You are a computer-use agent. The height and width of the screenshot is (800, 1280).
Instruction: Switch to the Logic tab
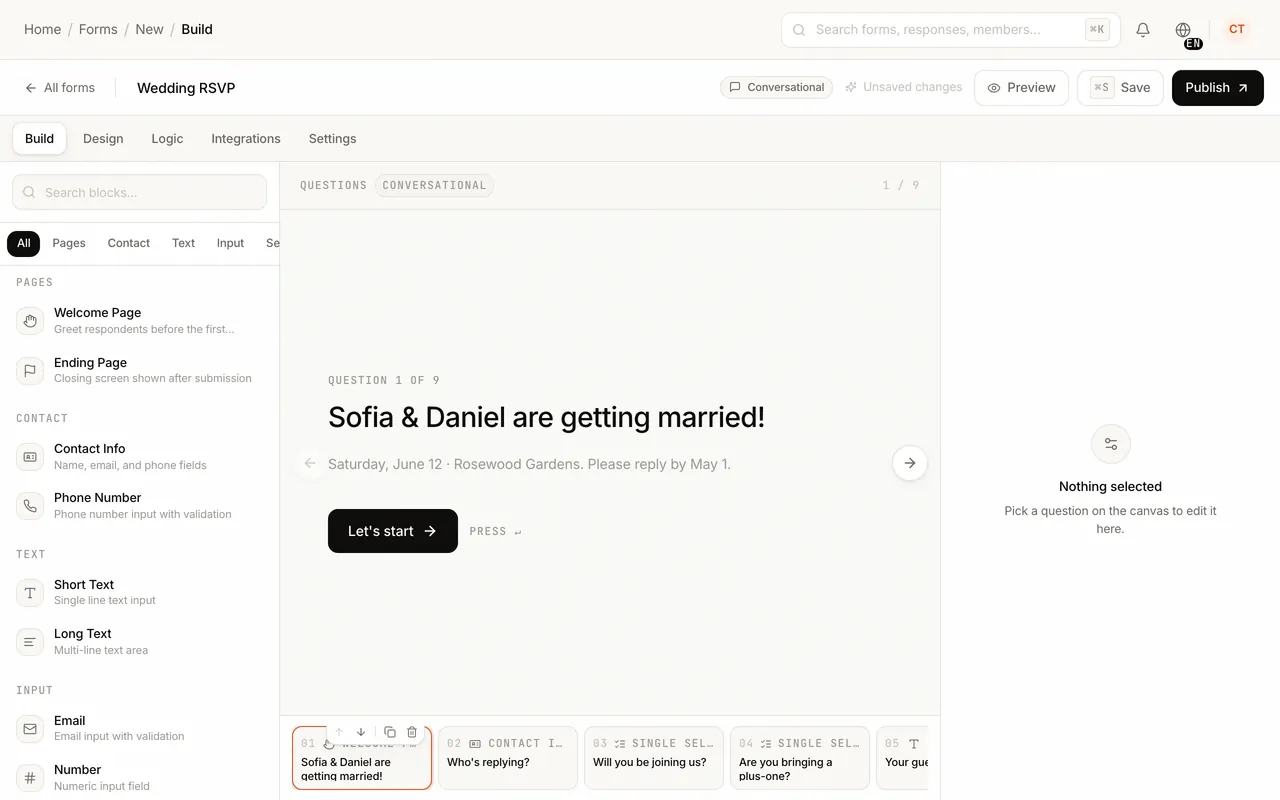pyautogui.click(x=167, y=139)
